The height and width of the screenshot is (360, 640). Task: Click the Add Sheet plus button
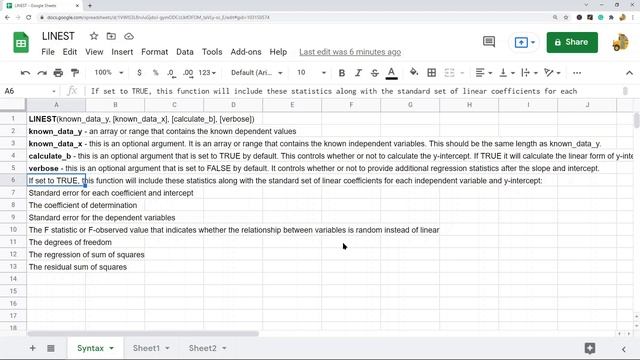33,348
